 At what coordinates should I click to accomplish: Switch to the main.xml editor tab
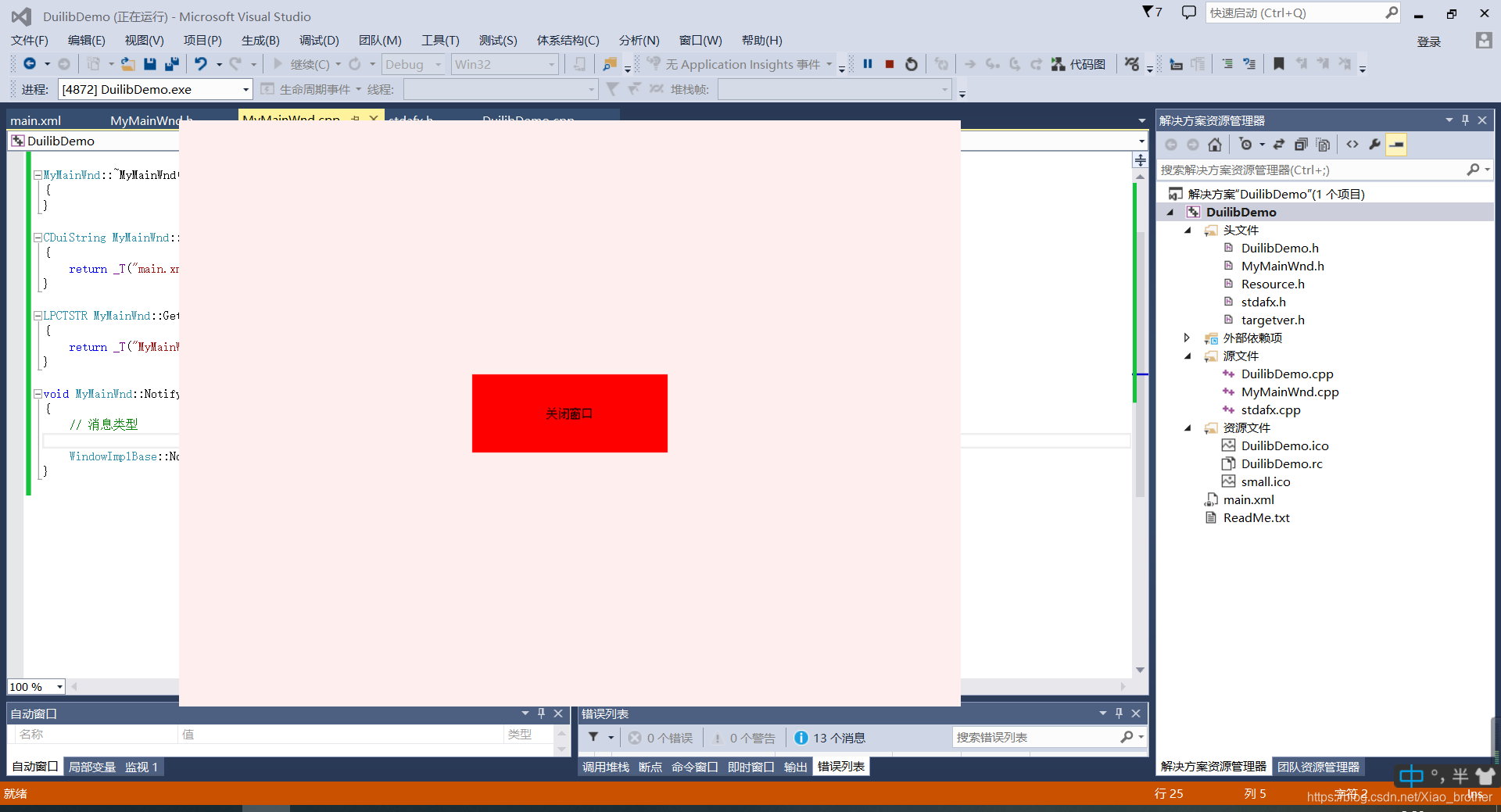pos(36,120)
